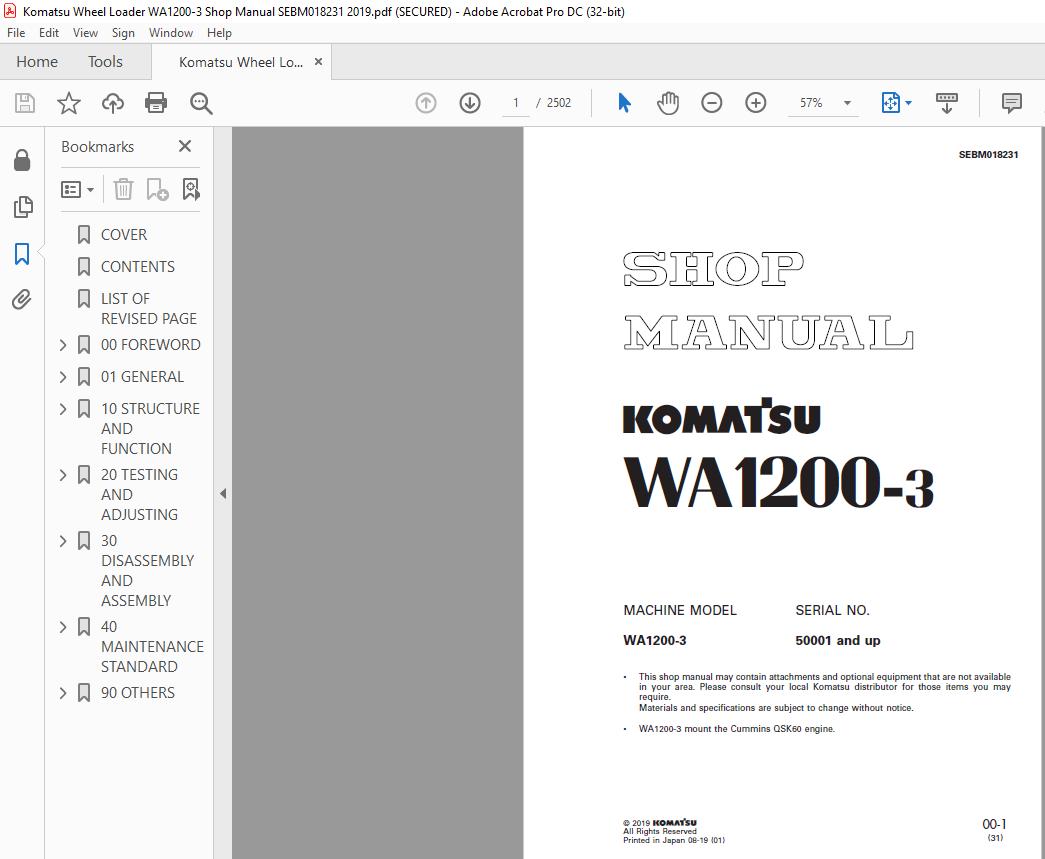Click the '50001 and up' serial number
Viewport: 1045px width, 859px height.
pos(838,640)
